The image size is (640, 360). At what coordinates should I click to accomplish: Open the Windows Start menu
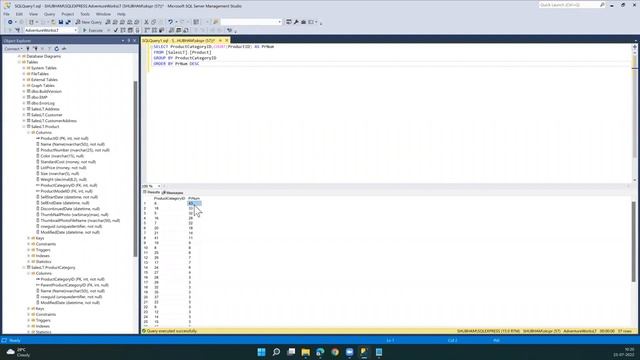(261, 352)
